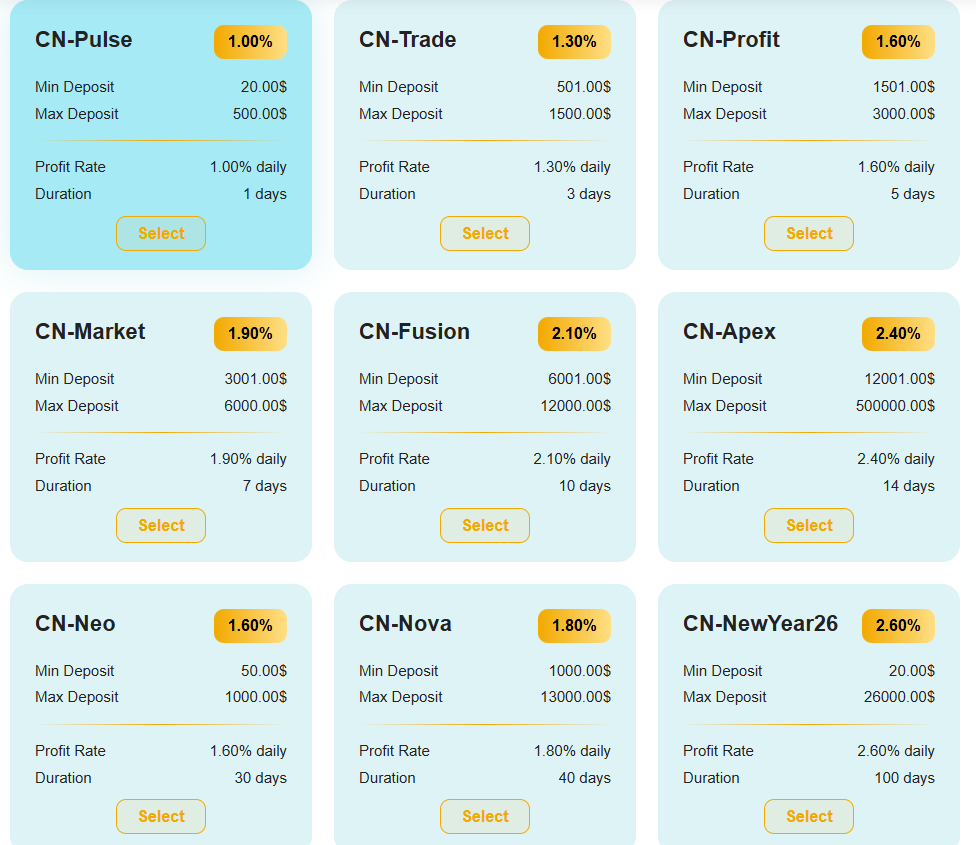Pick the CN-Fusion plan via Select
The image size is (976, 845).
485,525
